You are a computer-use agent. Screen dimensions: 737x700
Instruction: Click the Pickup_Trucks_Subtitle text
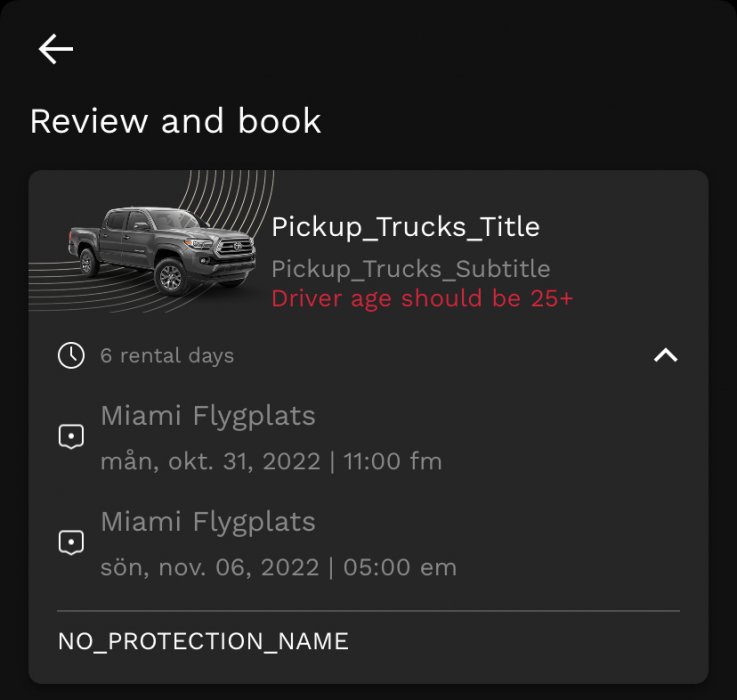(x=410, y=269)
